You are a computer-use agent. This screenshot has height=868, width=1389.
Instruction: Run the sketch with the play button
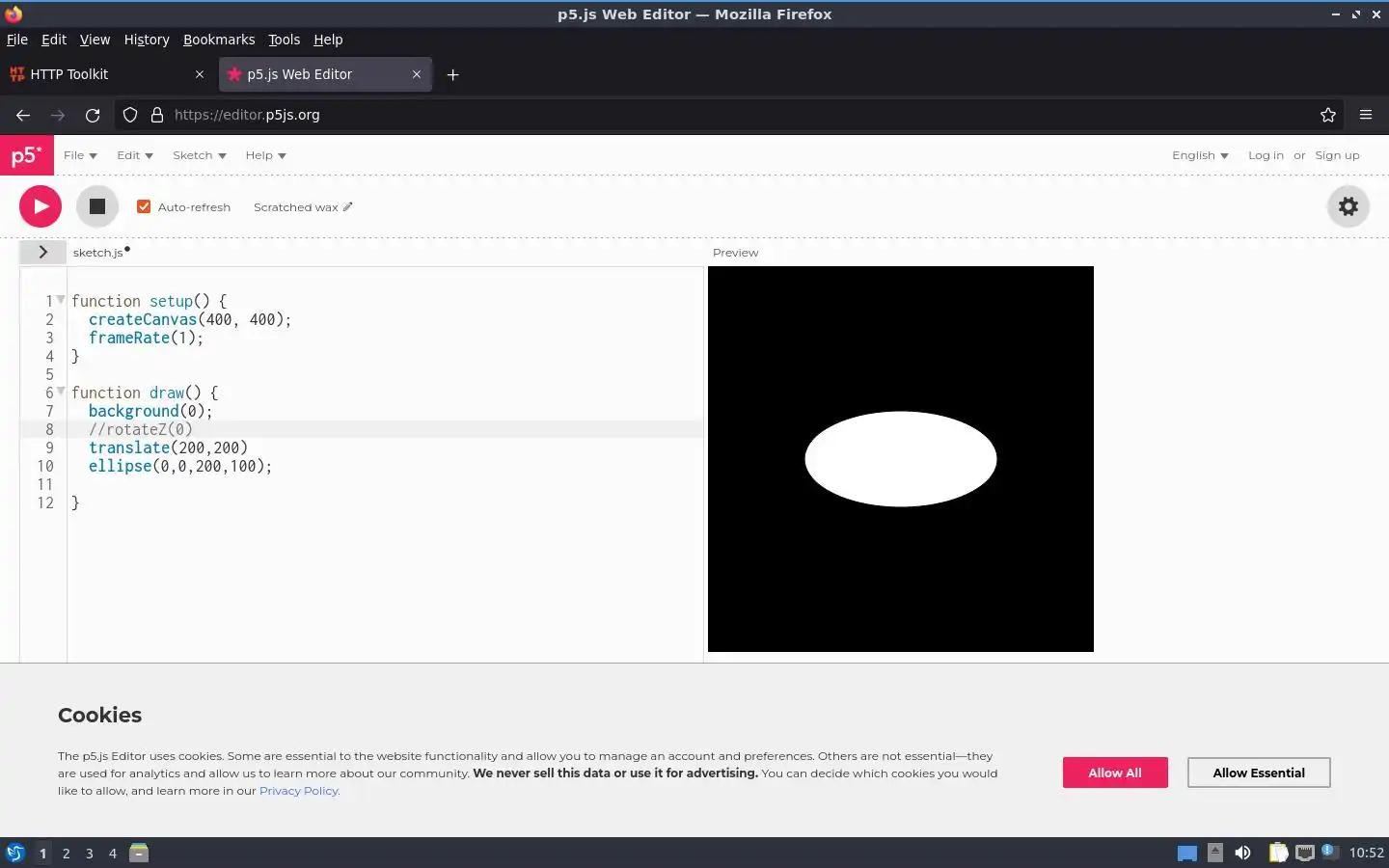(x=41, y=206)
